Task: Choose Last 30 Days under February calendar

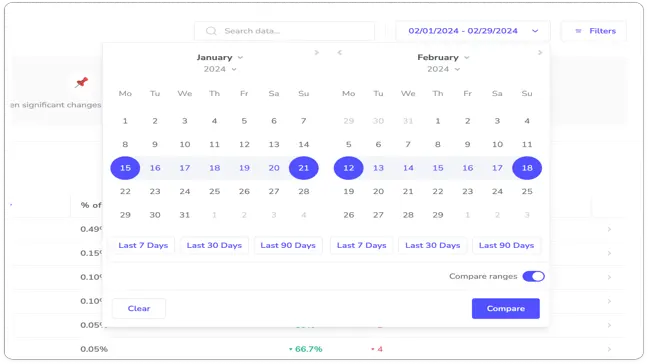Action: (432, 245)
